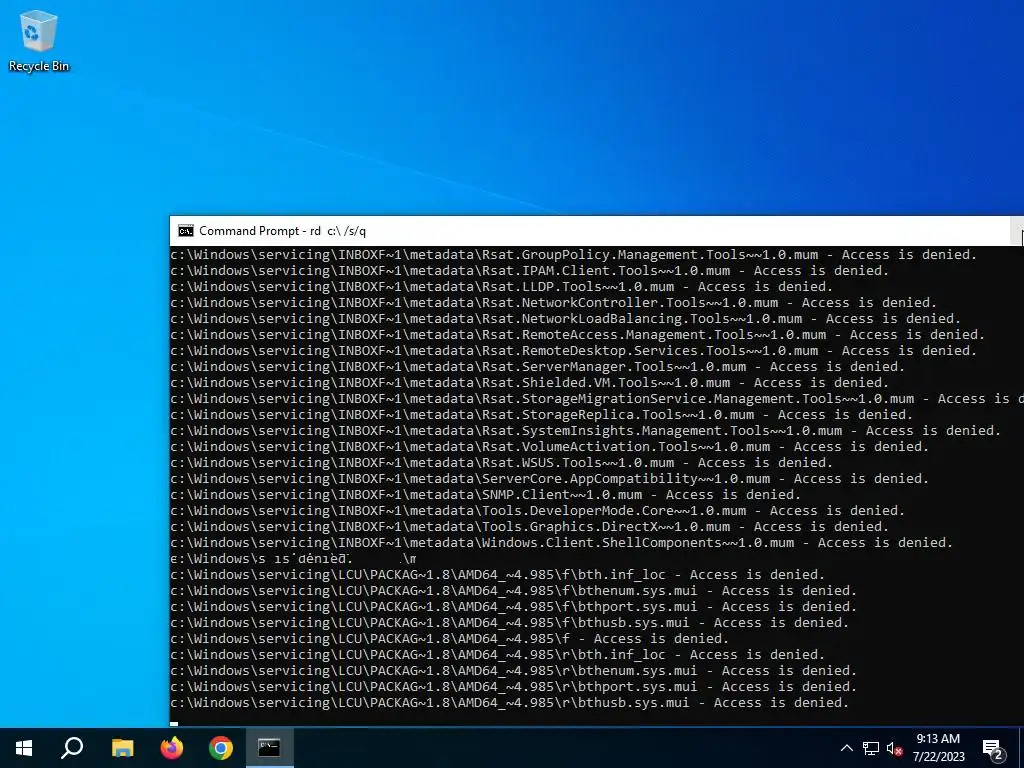Click the Command Prompt title bar icon
This screenshot has width=1024, height=768.
(185, 231)
